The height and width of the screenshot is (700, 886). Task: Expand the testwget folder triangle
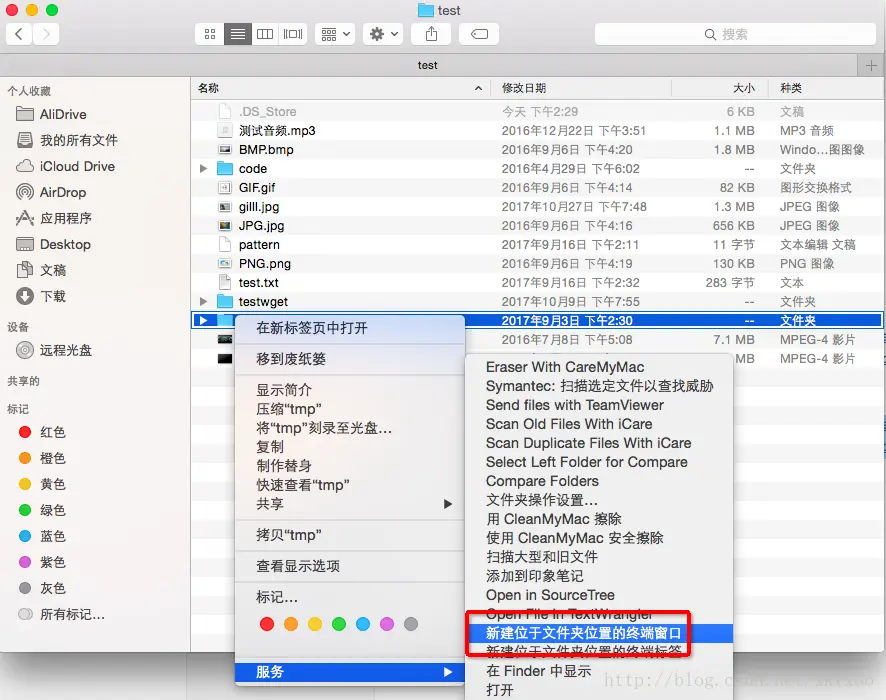[202, 301]
